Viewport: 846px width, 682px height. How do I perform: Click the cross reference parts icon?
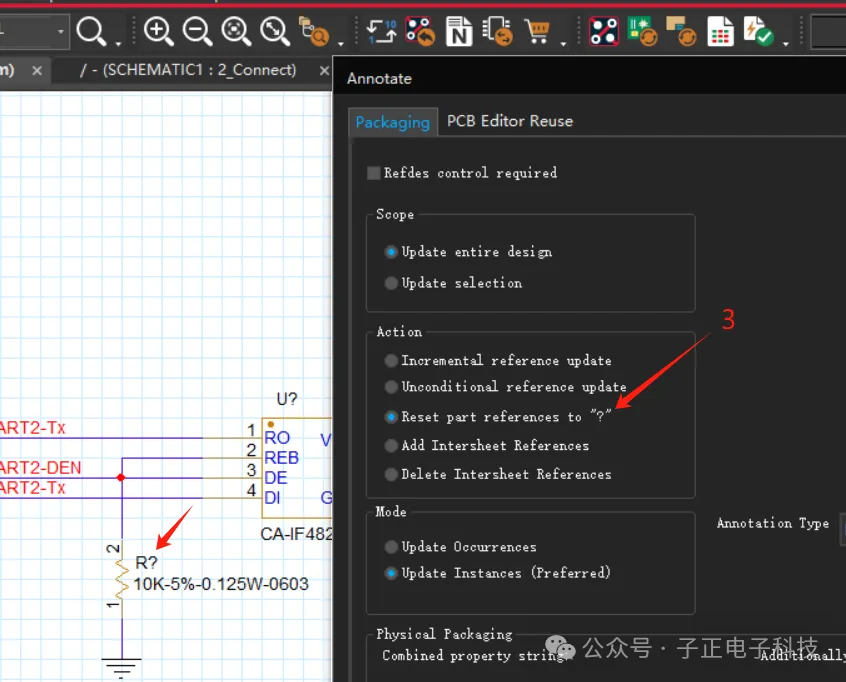tap(497, 31)
